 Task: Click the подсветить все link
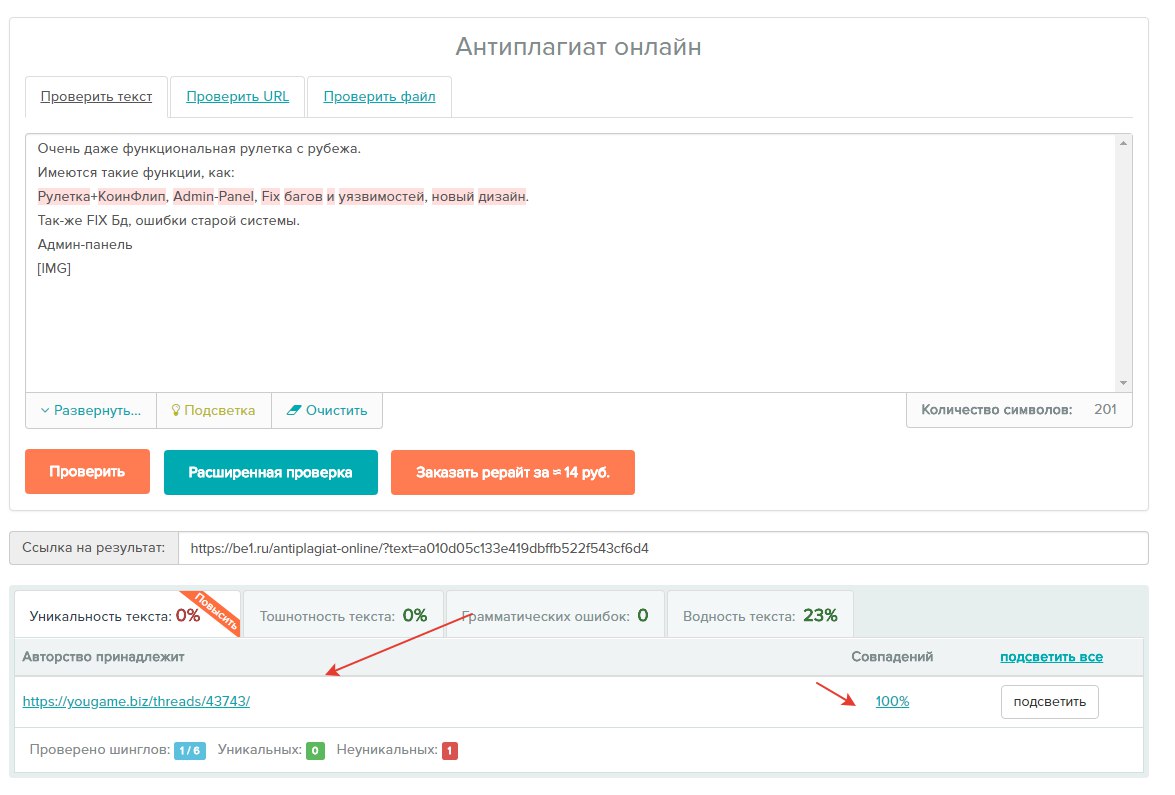1051,657
